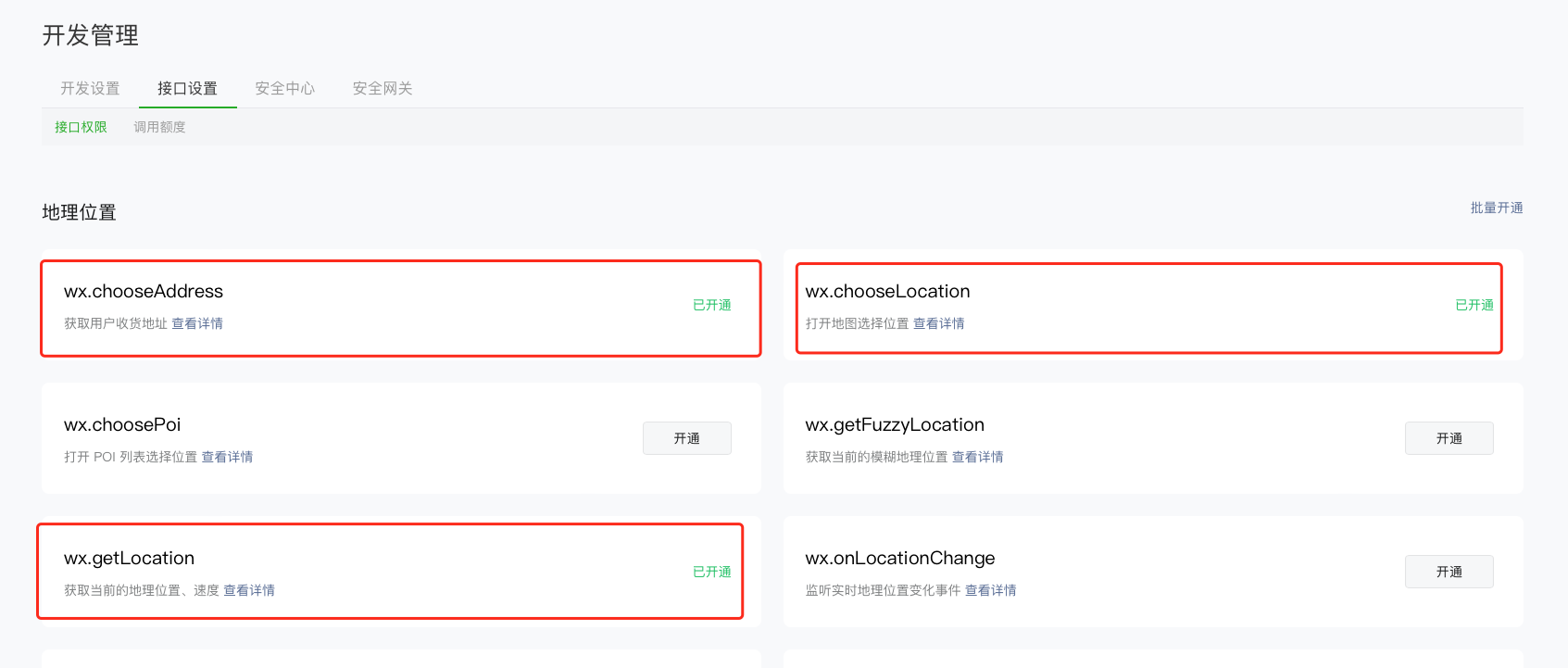Enable wx.getFuzzyLocation with 开通 button

tap(1449, 438)
